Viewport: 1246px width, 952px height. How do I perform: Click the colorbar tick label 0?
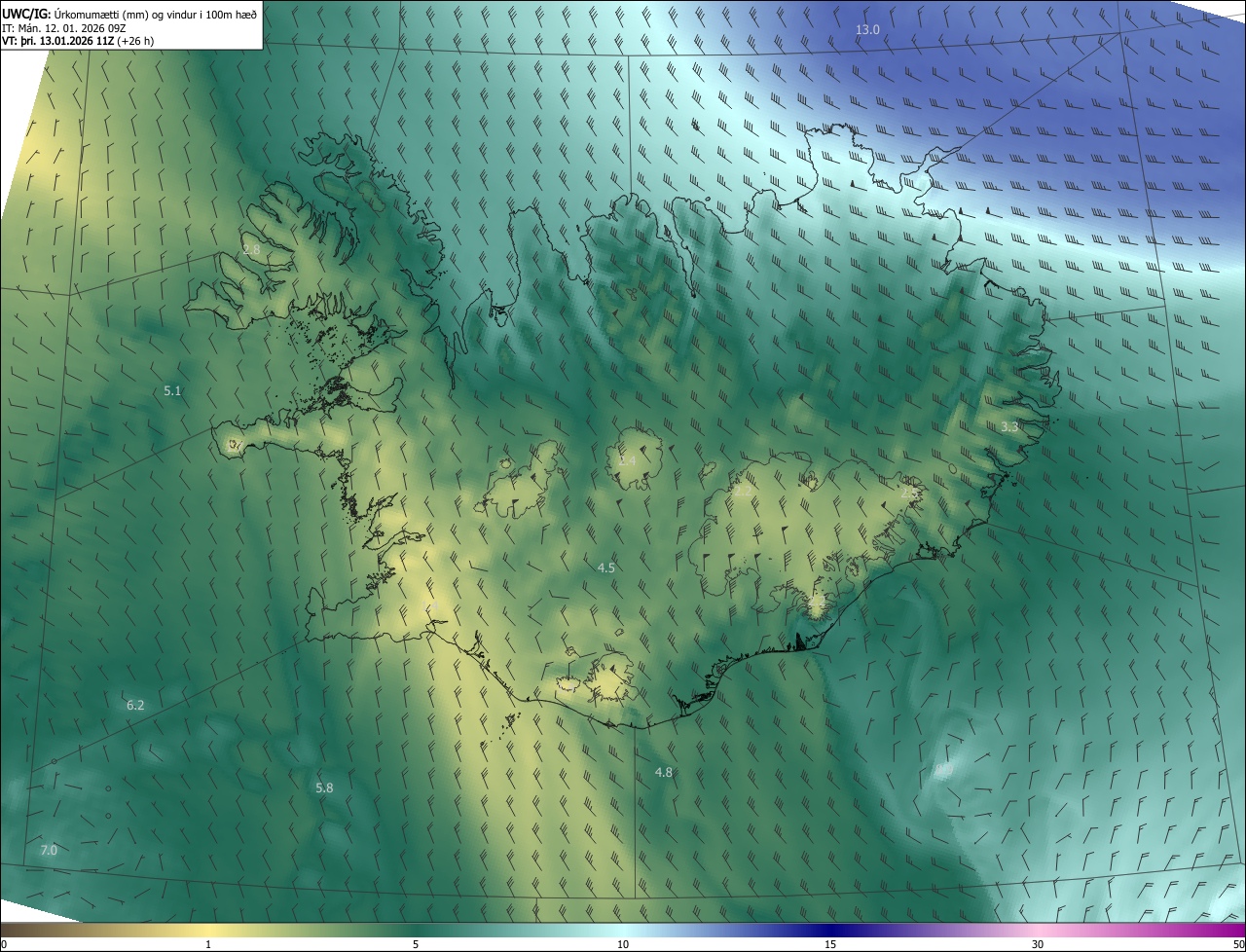[x=4, y=944]
